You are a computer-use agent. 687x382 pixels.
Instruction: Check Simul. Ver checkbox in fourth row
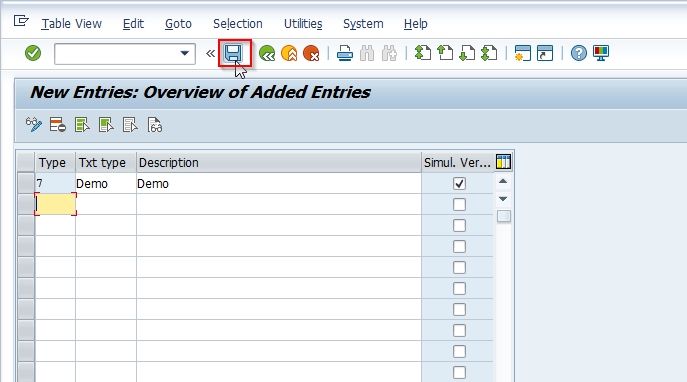coord(459,247)
